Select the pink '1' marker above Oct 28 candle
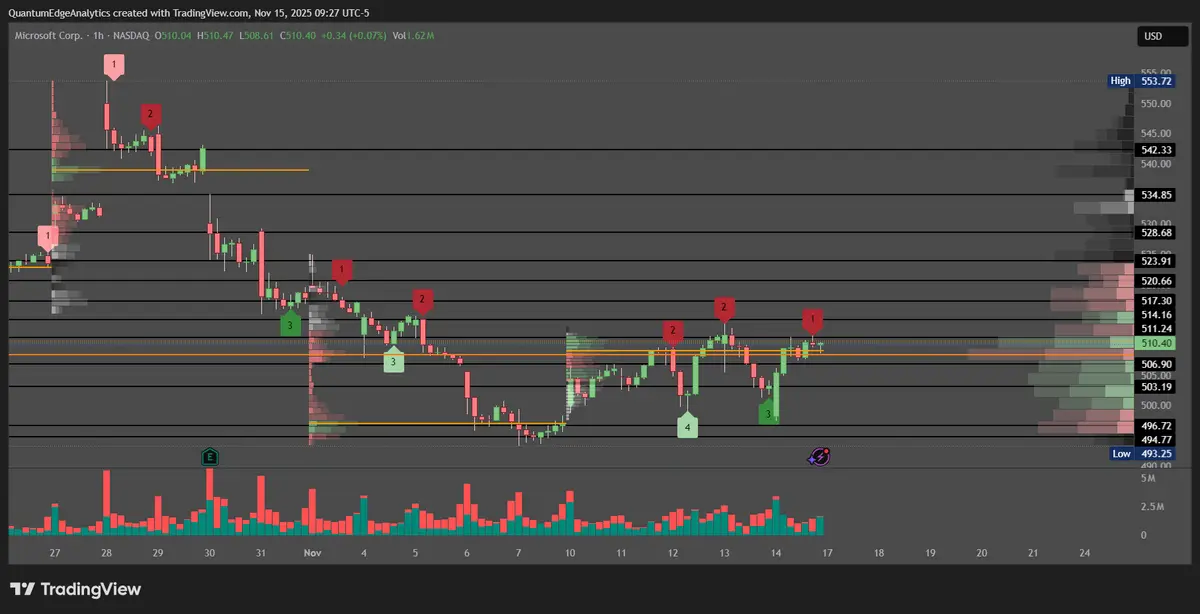 coord(115,66)
